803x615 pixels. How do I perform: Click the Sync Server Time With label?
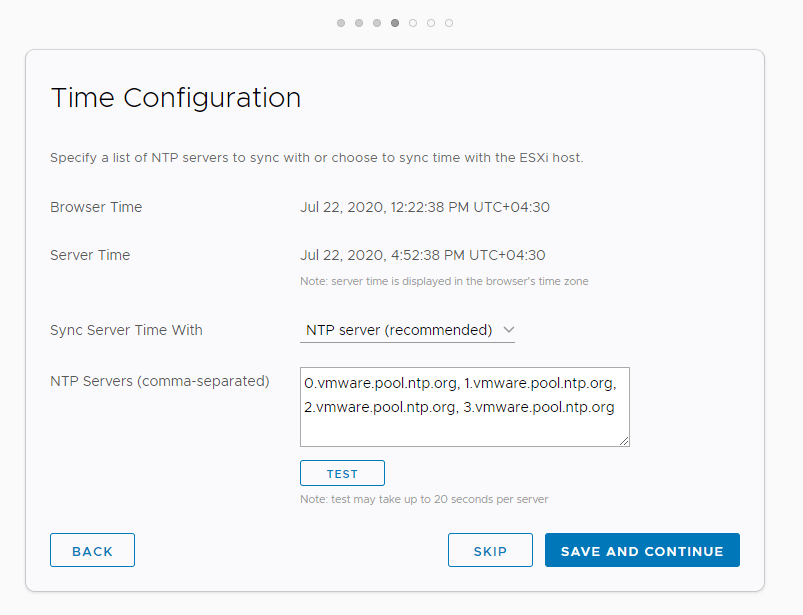click(x=126, y=330)
